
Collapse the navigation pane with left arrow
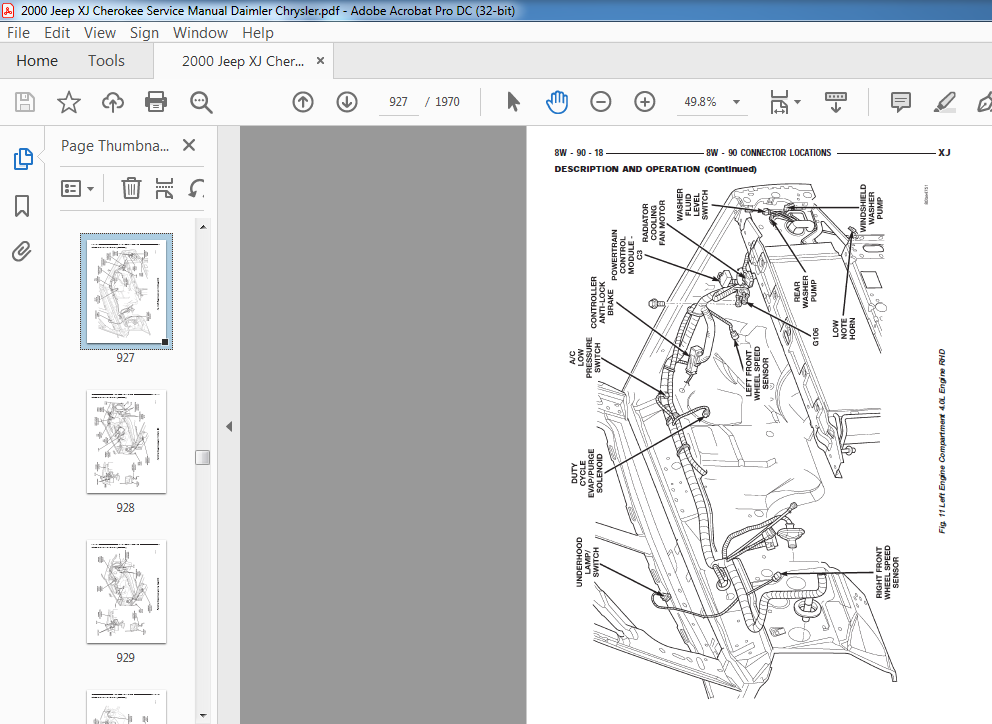pyautogui.click(x=229, y=427)
